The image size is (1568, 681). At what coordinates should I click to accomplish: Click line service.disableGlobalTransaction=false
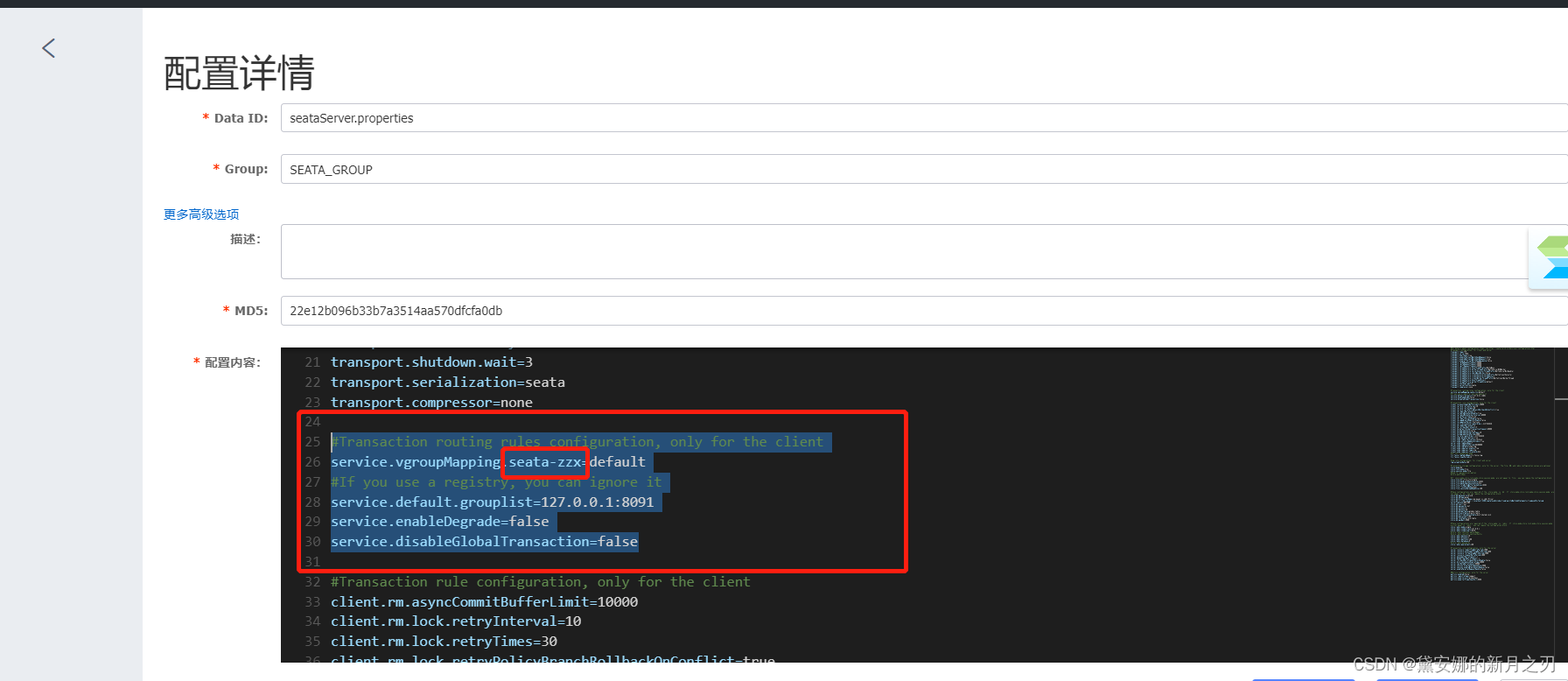[x=485, y=542]
